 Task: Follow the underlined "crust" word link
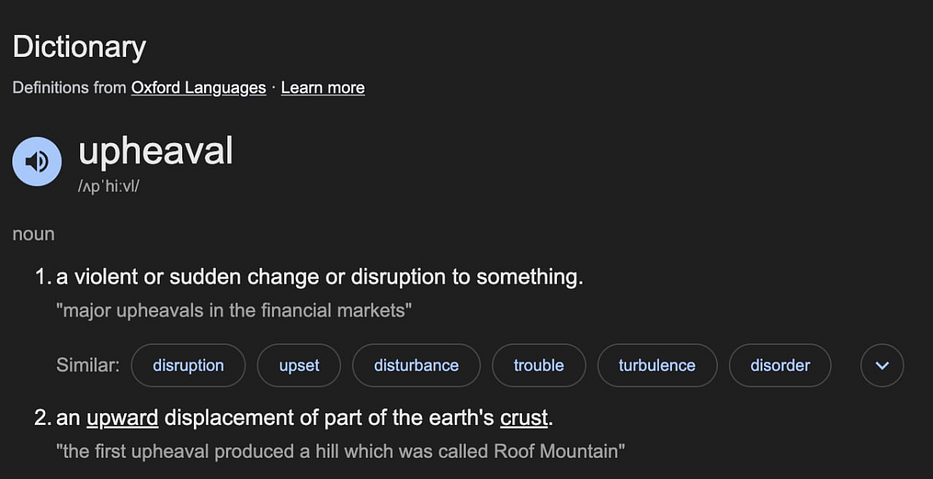pyautogui.click(x=524, y=417)
